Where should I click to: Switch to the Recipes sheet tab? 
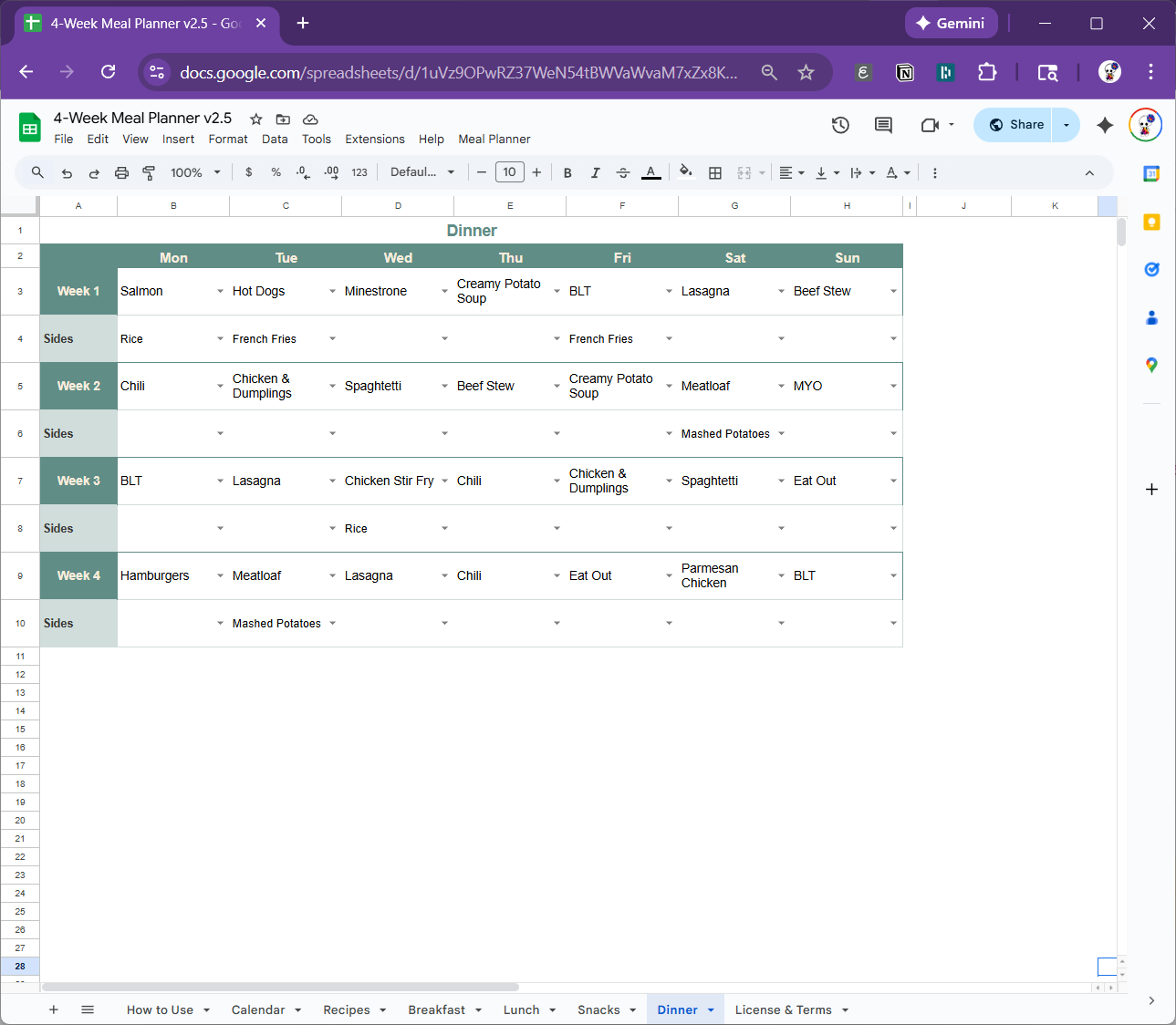(x=346, y=1009)
